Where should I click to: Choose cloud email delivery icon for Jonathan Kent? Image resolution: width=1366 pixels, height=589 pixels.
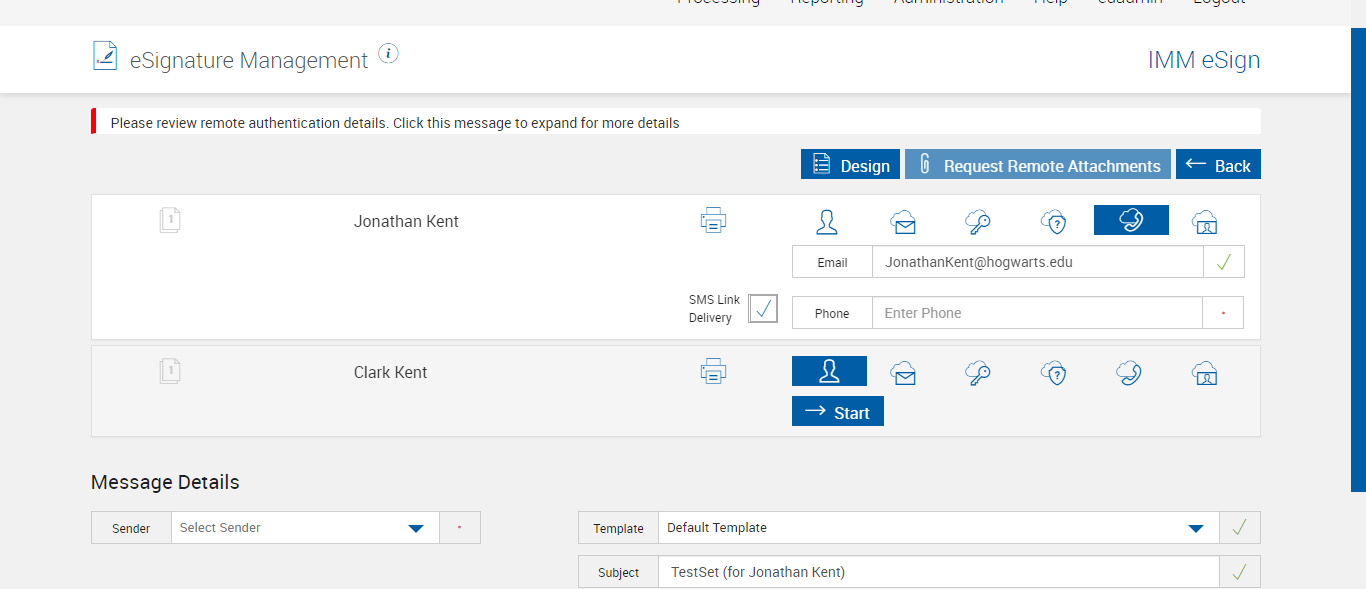point(903,221)
